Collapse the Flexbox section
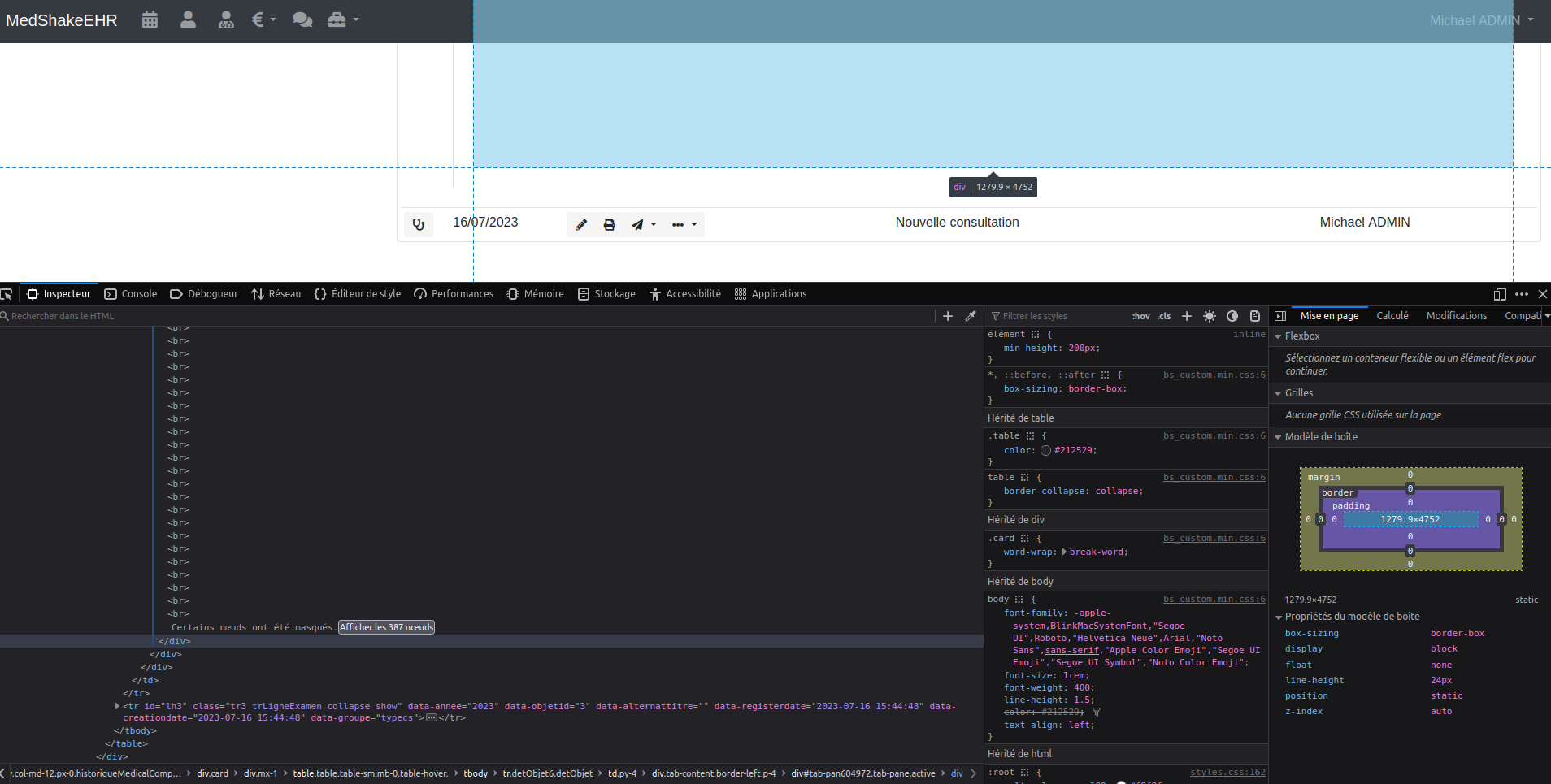Viewport: 1551px width, 784px height. 1278,336
